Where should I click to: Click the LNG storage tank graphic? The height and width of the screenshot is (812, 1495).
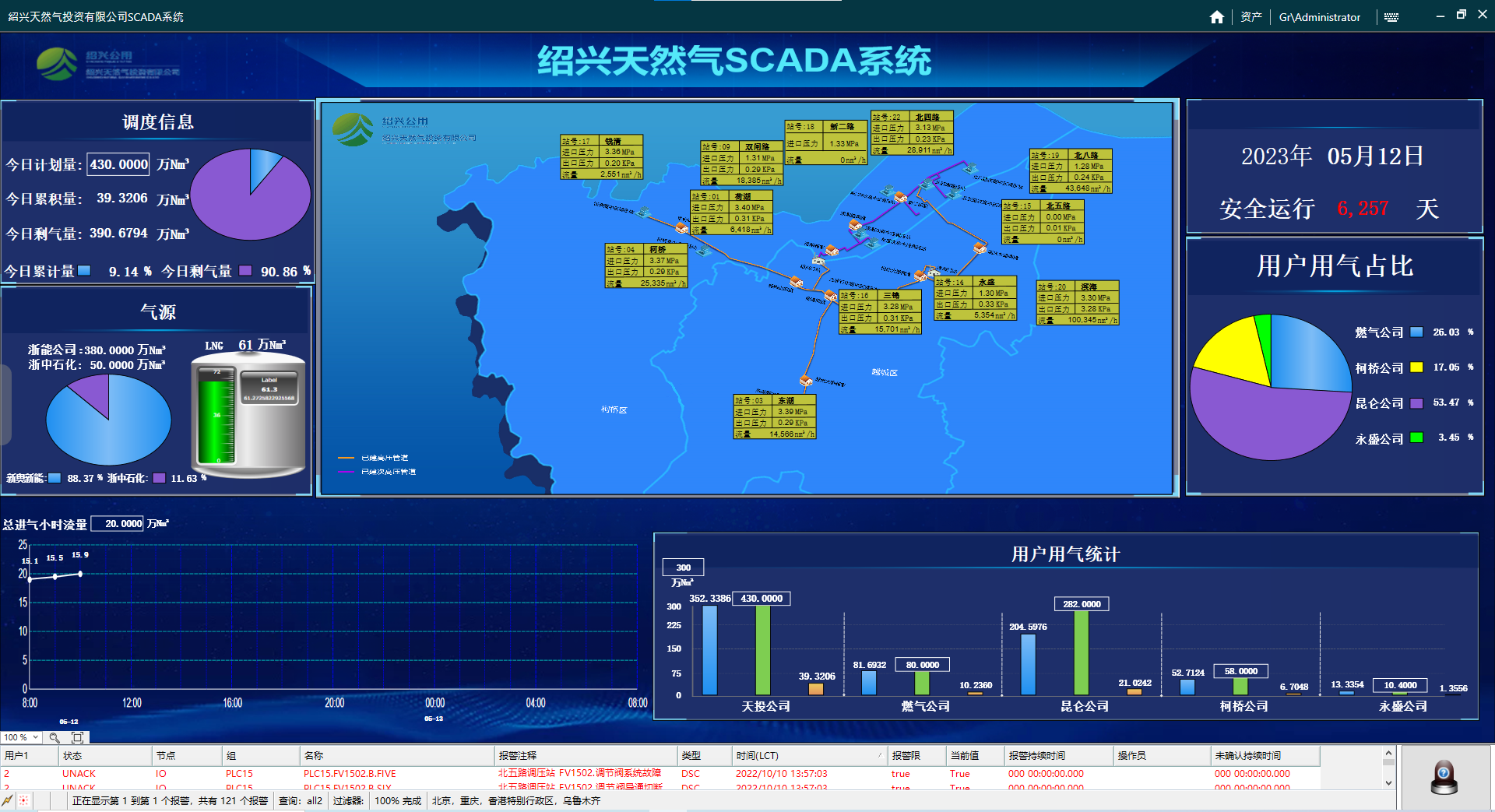tap(248, 416)
